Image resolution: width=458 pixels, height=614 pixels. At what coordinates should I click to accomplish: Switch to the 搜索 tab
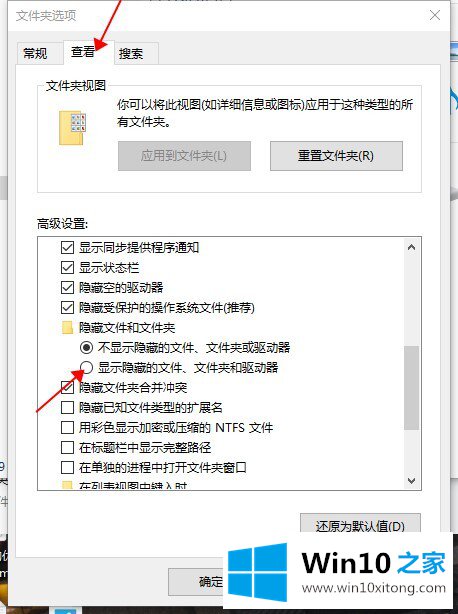pos(131,53)
